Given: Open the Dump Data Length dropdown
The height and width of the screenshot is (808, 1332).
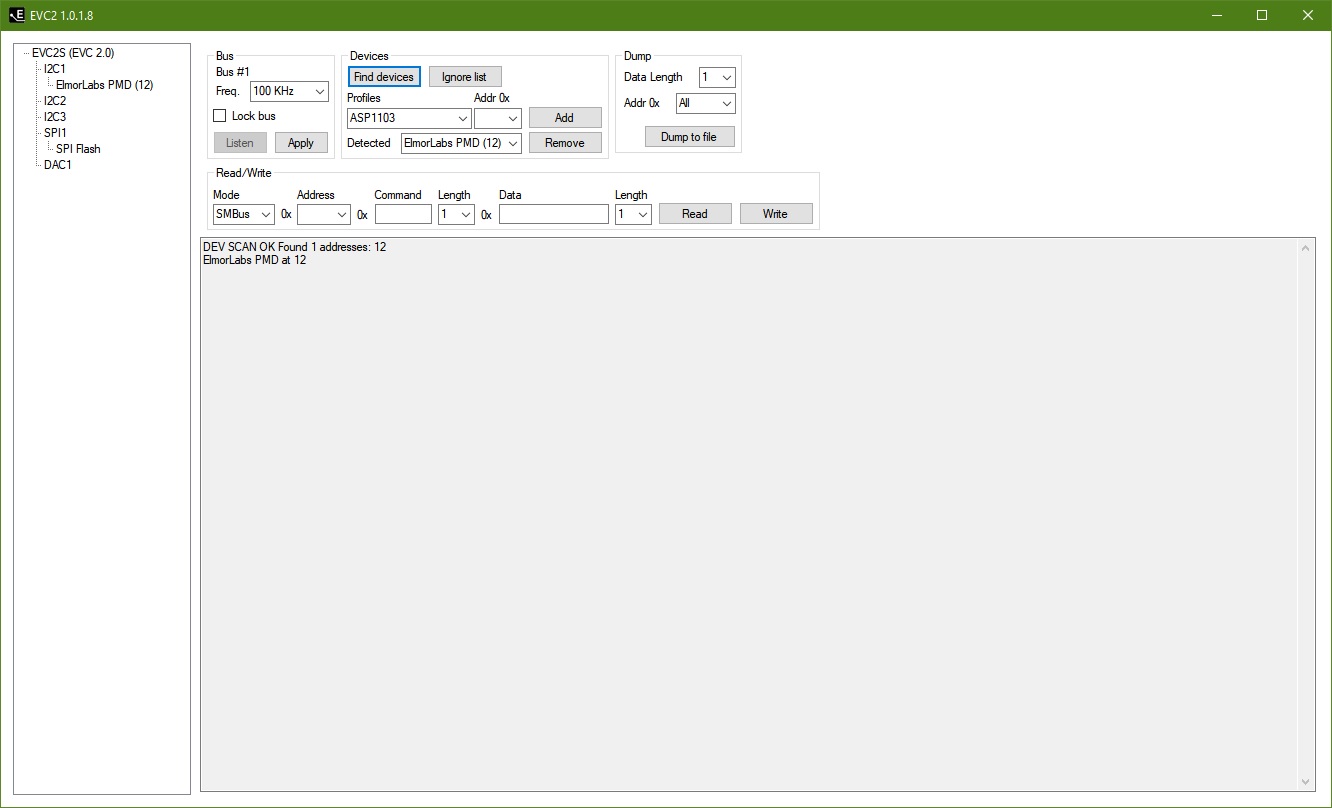Looking at the screenshot, I should pos(717,77).
